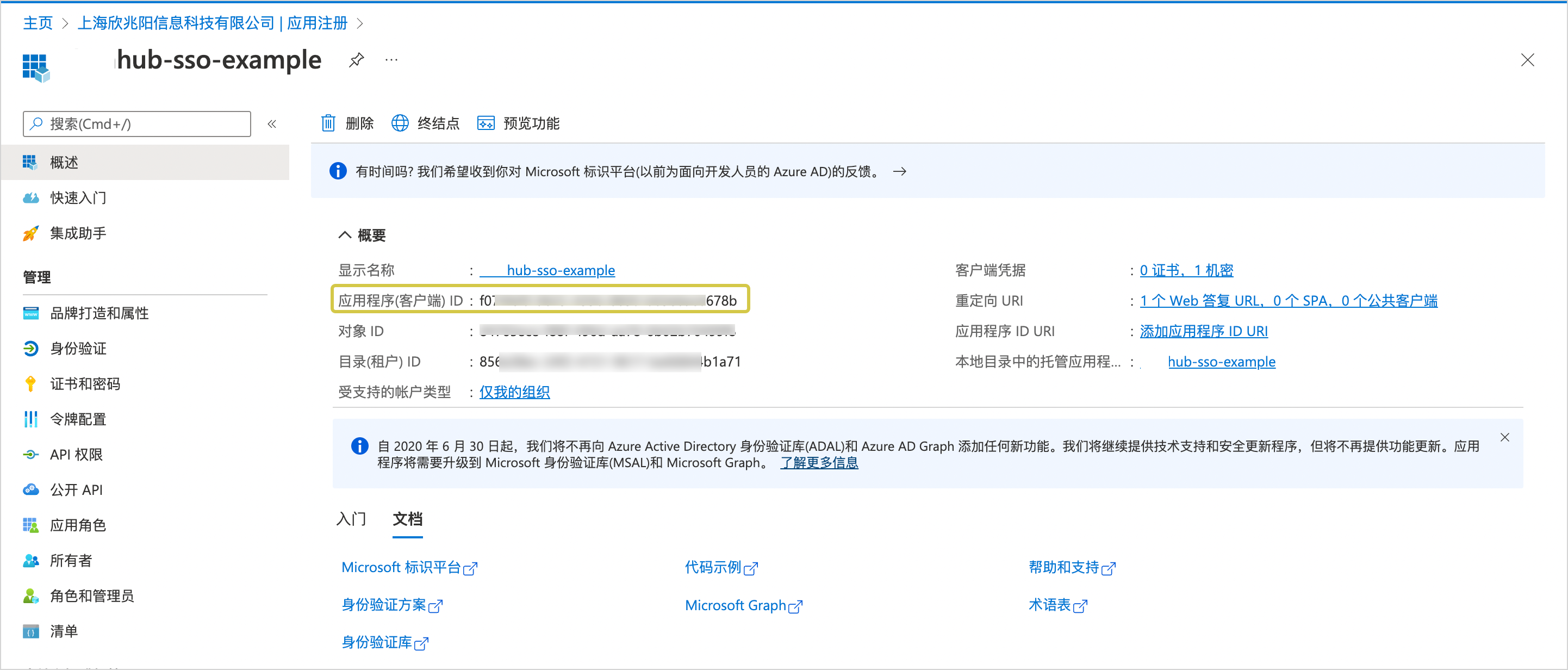The image size is (1568, 670).
Task: Open 术语表 glossary link
Action: coord(1057,605)
